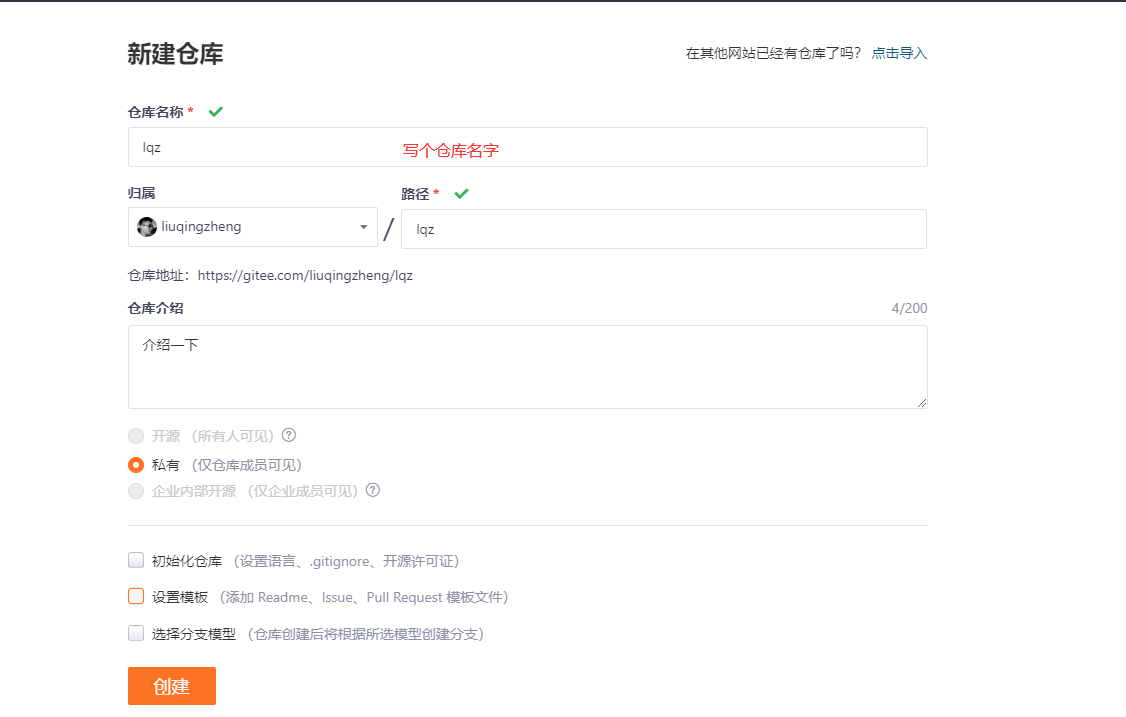Click the 设置模板 label text
This screenshot has width=1126, height=717.
180,597
